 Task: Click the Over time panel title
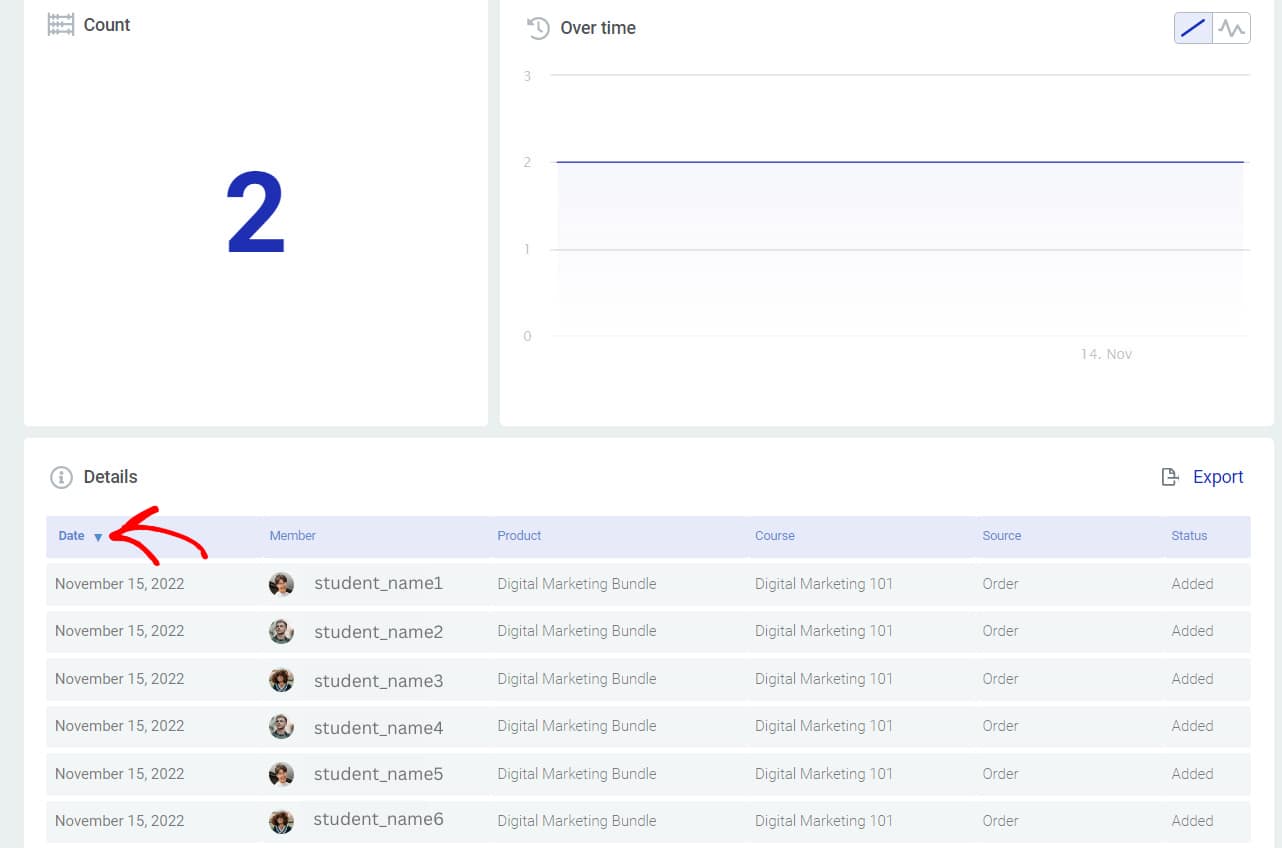click(x=598, y=28)
